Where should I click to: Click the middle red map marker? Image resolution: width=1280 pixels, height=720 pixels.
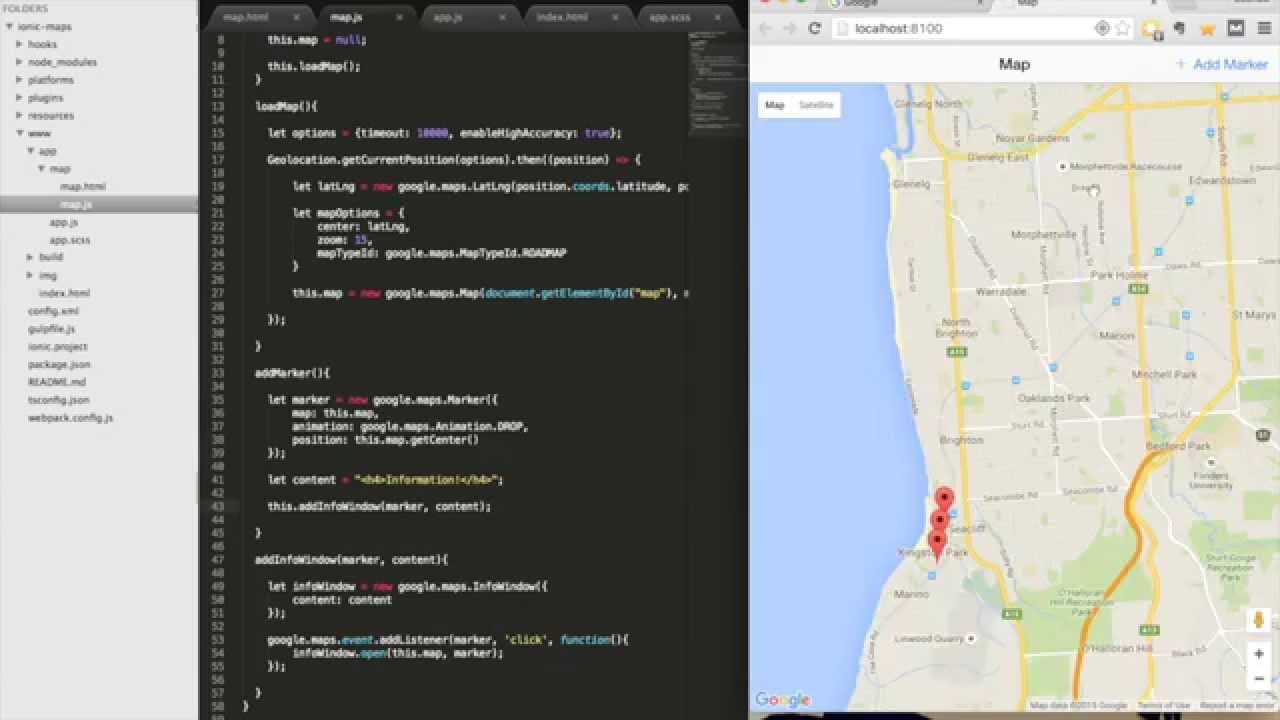tap(939, 521)
